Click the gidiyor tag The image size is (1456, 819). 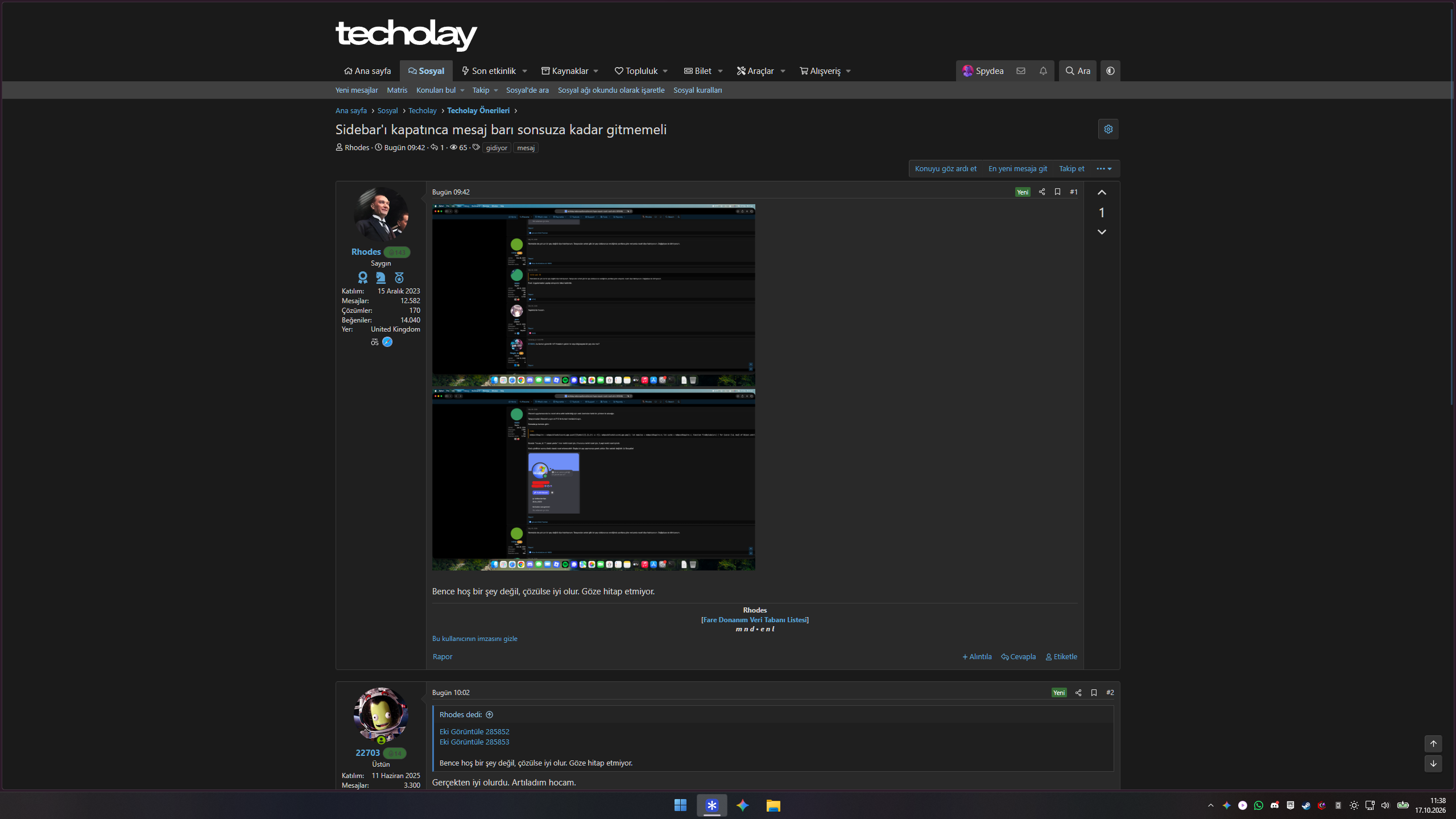pos(497,148)
